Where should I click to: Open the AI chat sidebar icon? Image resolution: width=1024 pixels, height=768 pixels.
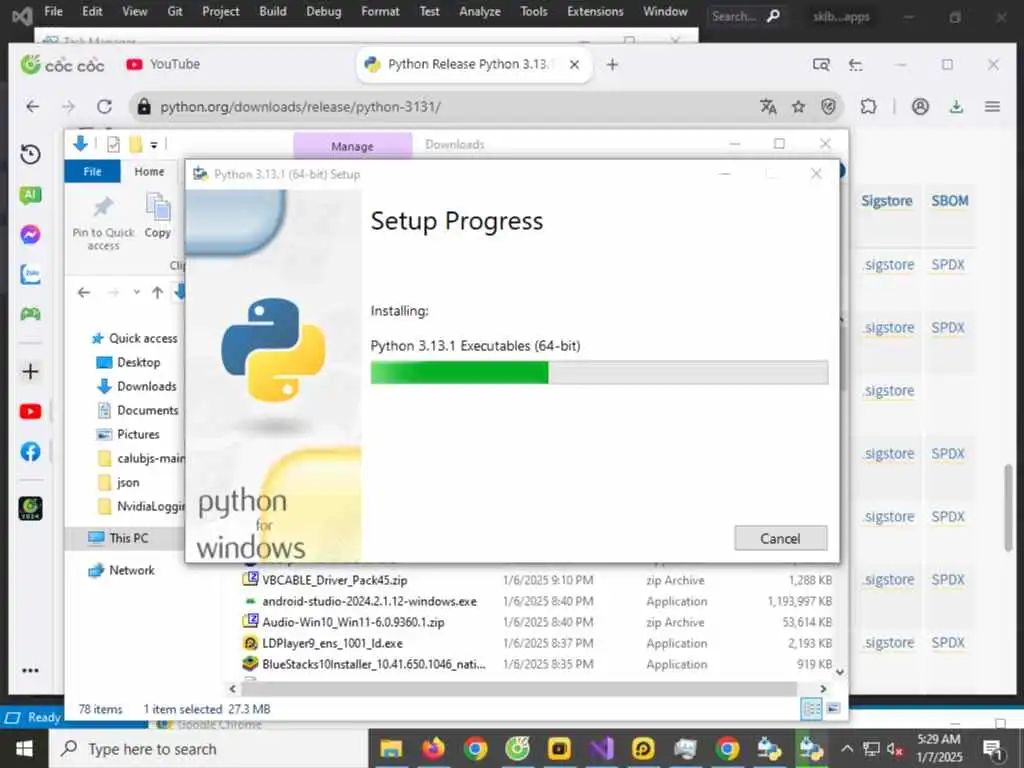tap(30, 195)
